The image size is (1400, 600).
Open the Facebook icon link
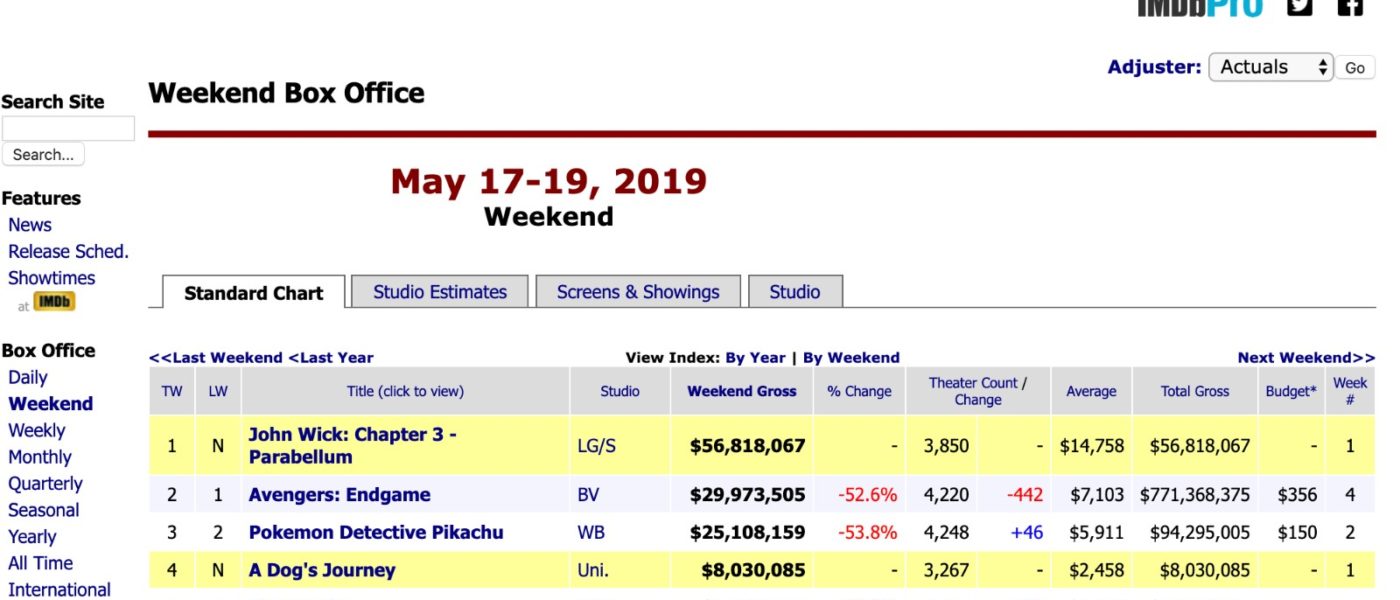point(1350,6)
